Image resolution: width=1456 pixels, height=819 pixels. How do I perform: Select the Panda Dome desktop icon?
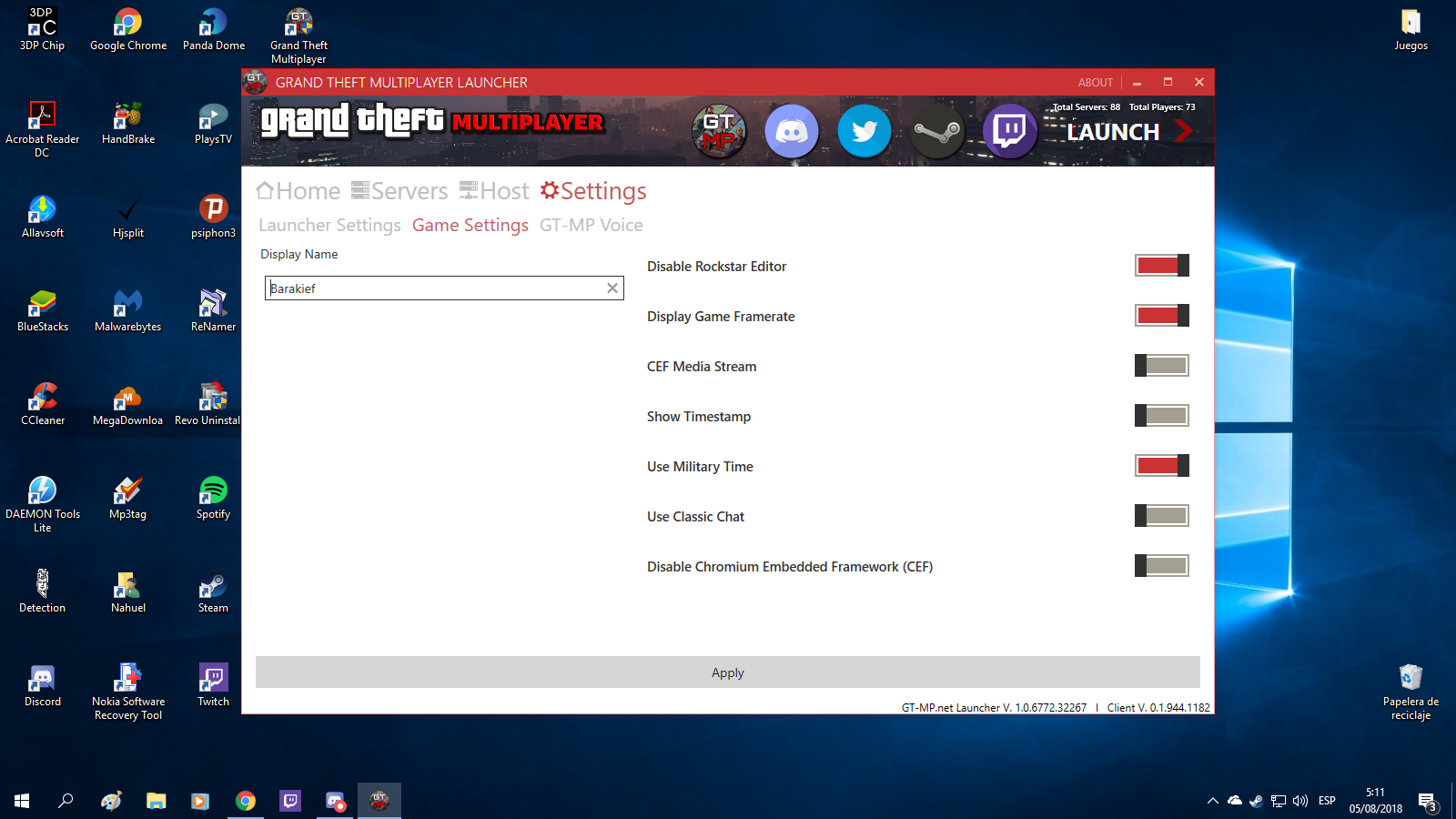point(214,30)
